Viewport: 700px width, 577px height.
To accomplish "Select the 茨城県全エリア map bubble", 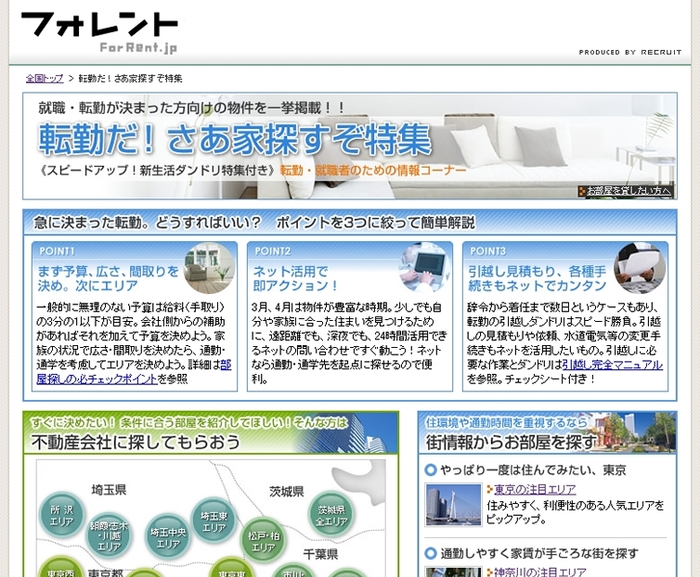I will pos(331,515).
